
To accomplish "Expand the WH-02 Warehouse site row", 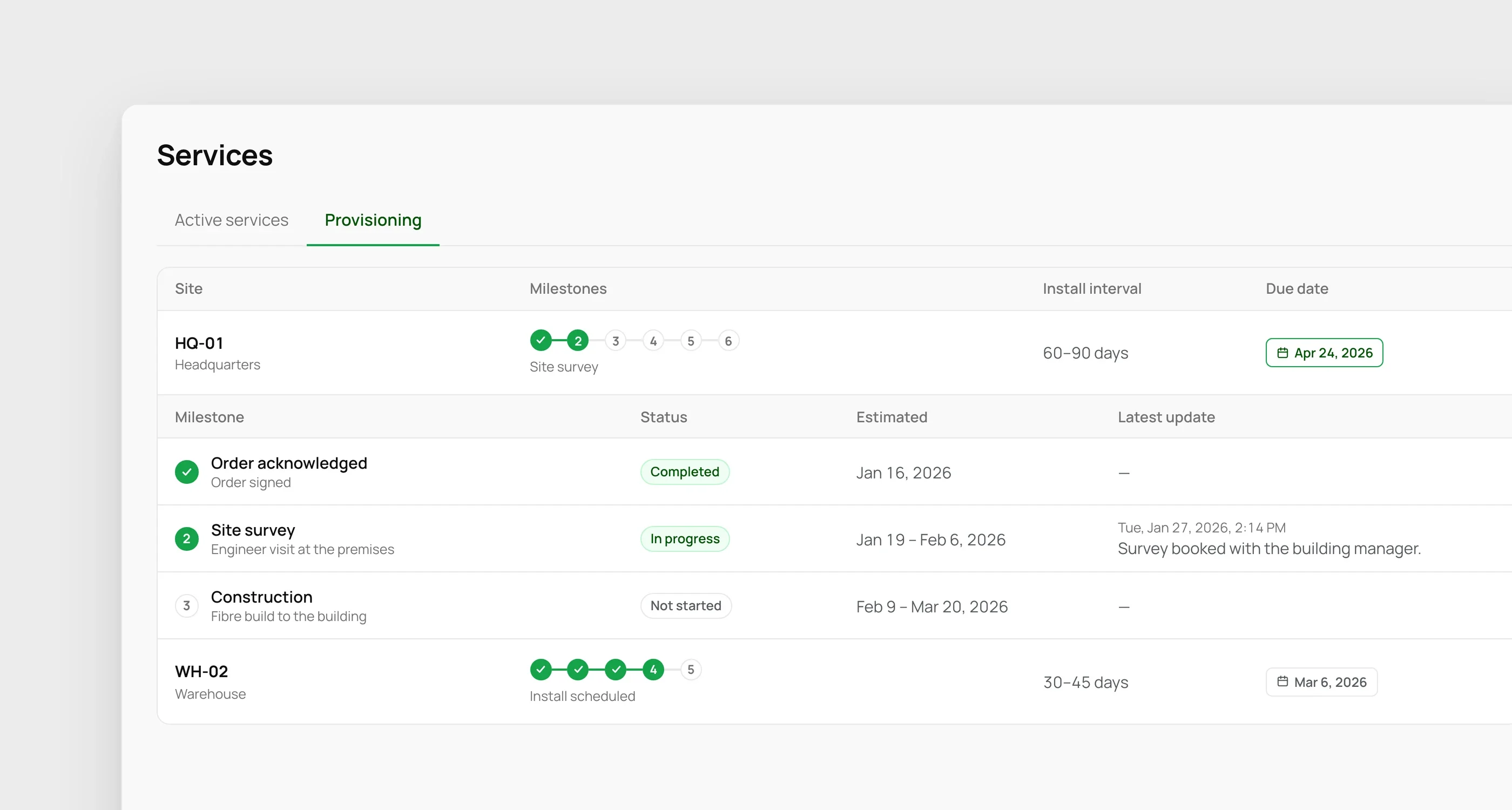I will pyautogui.click(x=835, y=681).
